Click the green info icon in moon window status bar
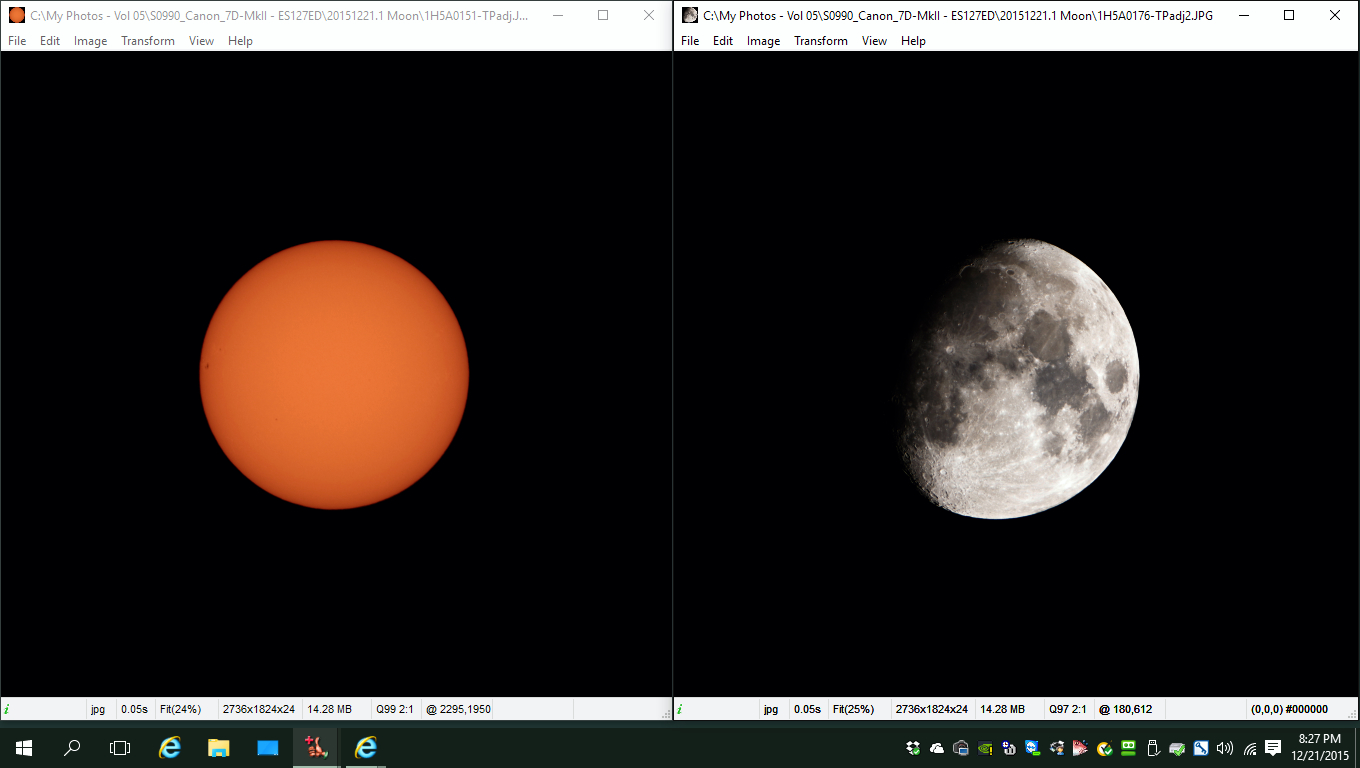 [681, 709]
